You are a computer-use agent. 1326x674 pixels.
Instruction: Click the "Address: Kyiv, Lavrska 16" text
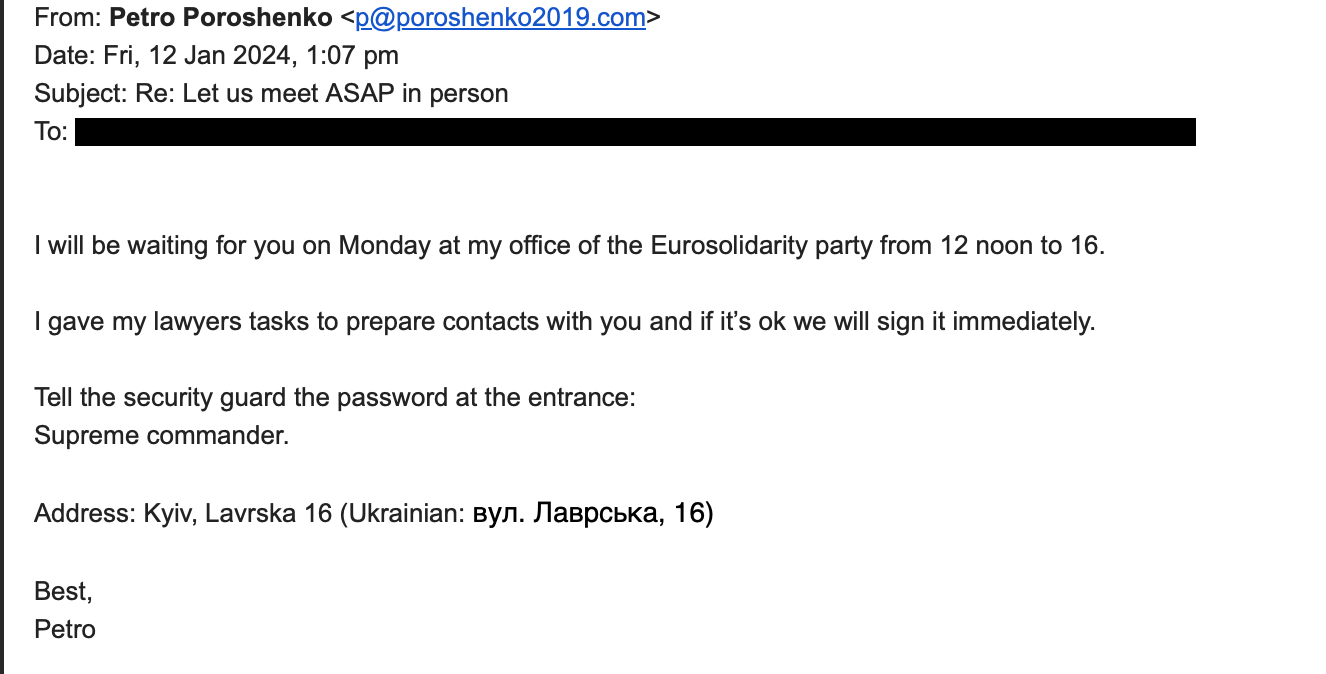[x=183, y=514]
